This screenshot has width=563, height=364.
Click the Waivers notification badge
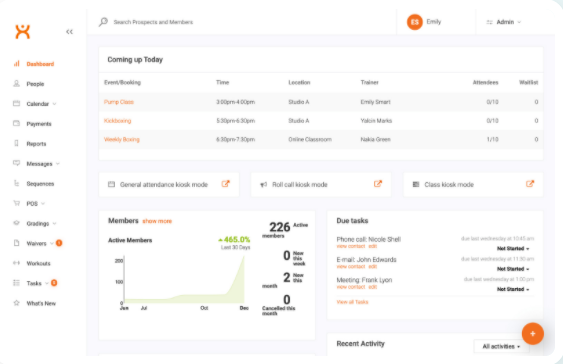(59, 243)
